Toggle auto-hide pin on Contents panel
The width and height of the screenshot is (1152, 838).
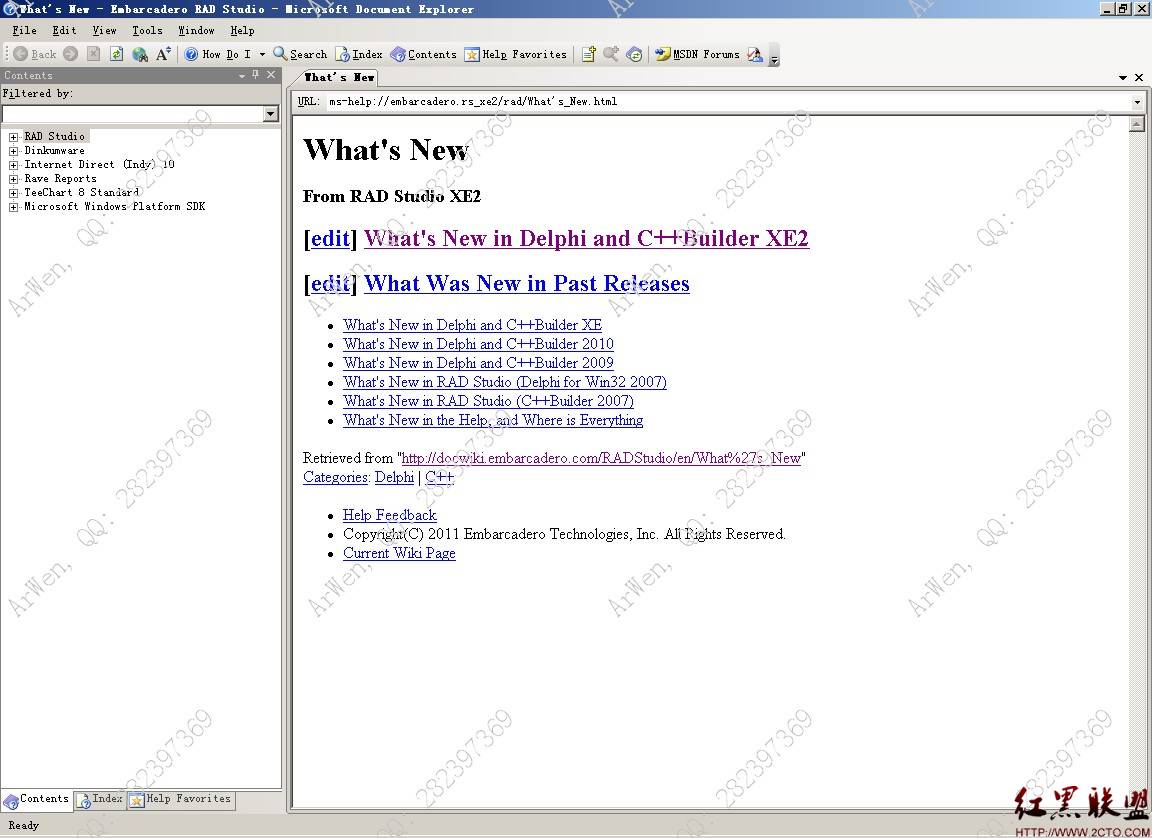tap(256, 75)
